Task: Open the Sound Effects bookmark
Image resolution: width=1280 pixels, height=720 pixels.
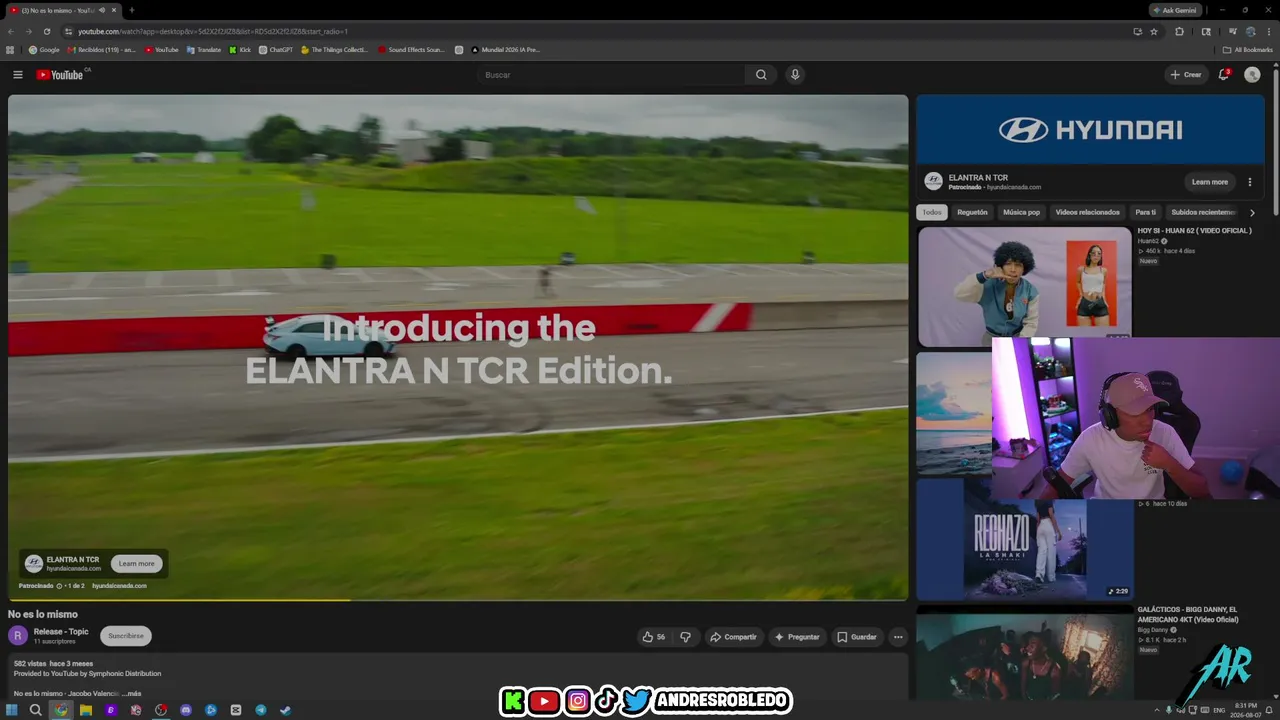Action: pos(411,49)
